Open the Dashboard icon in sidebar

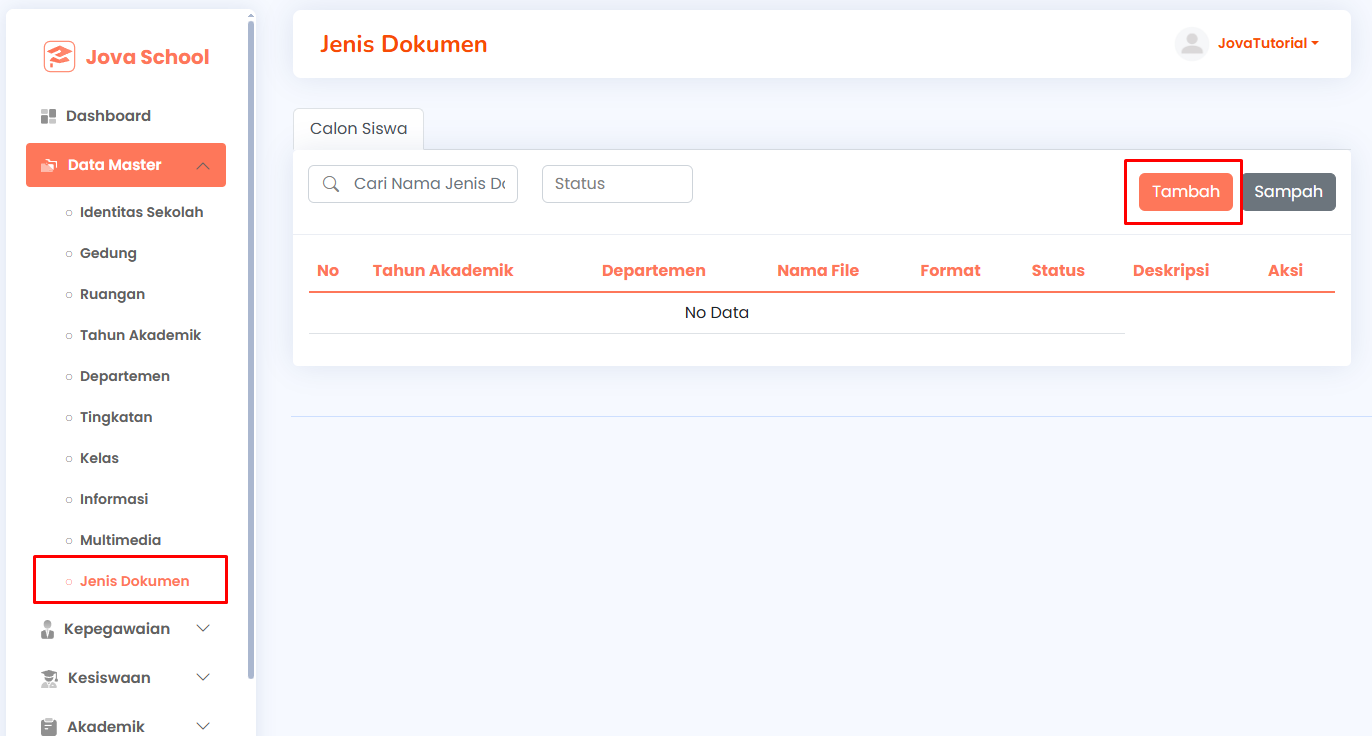[48, 116]
